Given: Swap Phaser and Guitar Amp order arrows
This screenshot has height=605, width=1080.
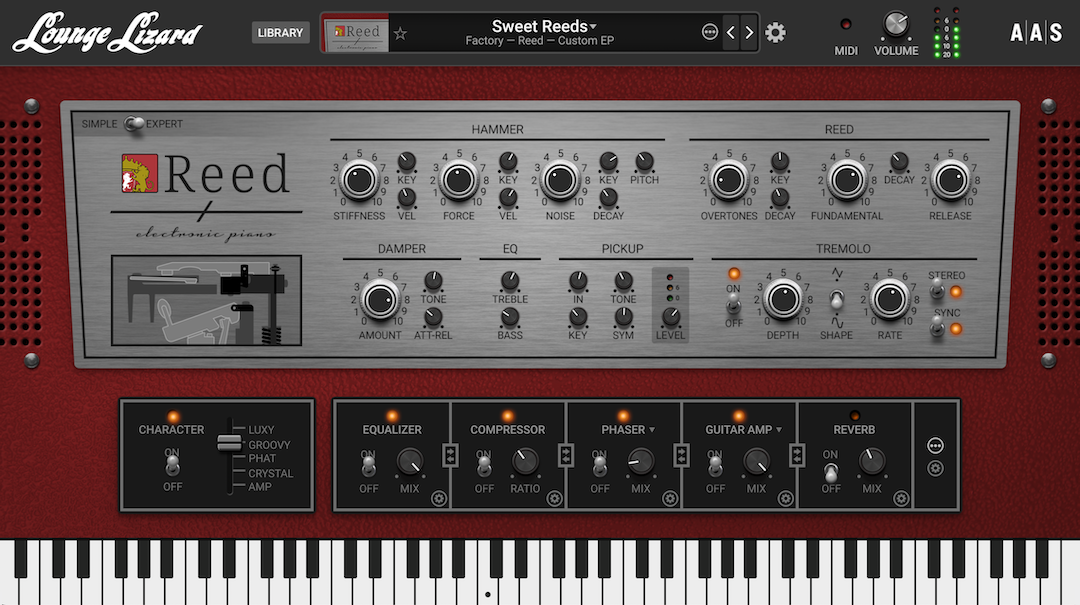Looking at the screenshot, I should click(682, 455).
